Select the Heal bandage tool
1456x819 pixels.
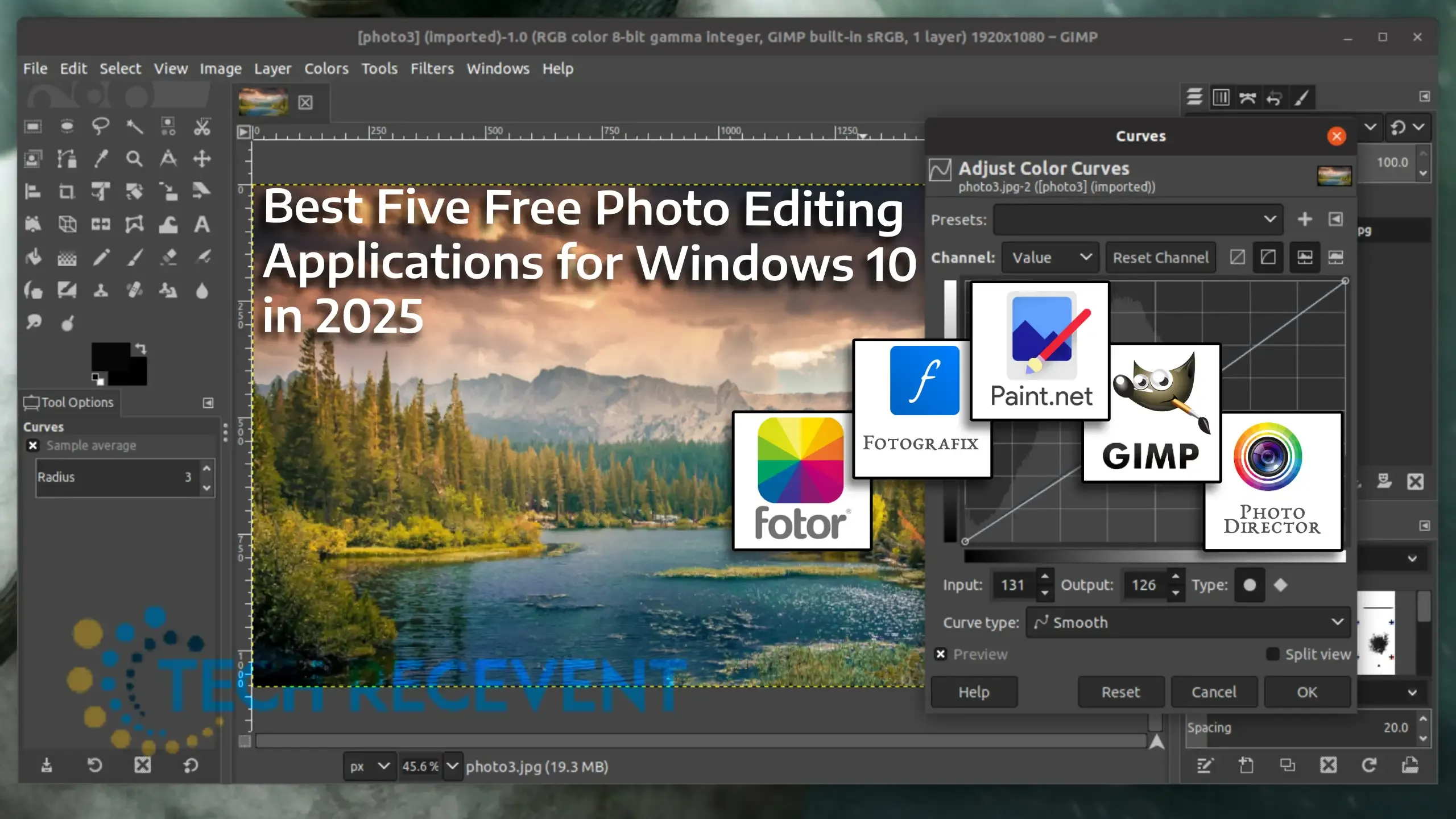click(x=134, y=291)
